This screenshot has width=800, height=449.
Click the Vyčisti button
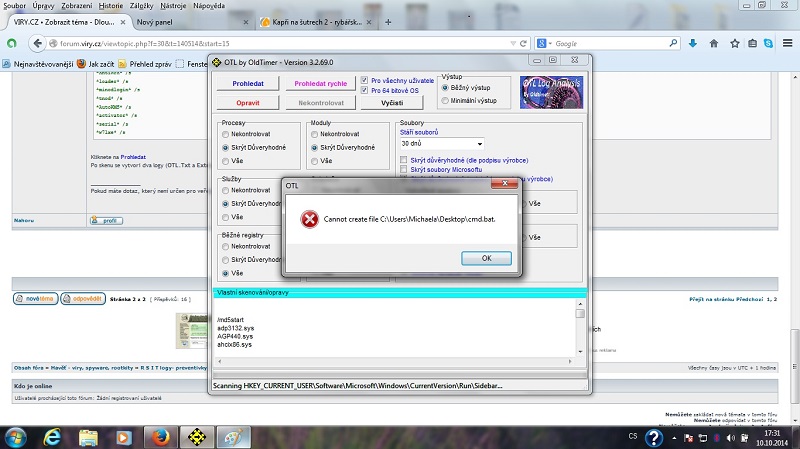[392, 103]
